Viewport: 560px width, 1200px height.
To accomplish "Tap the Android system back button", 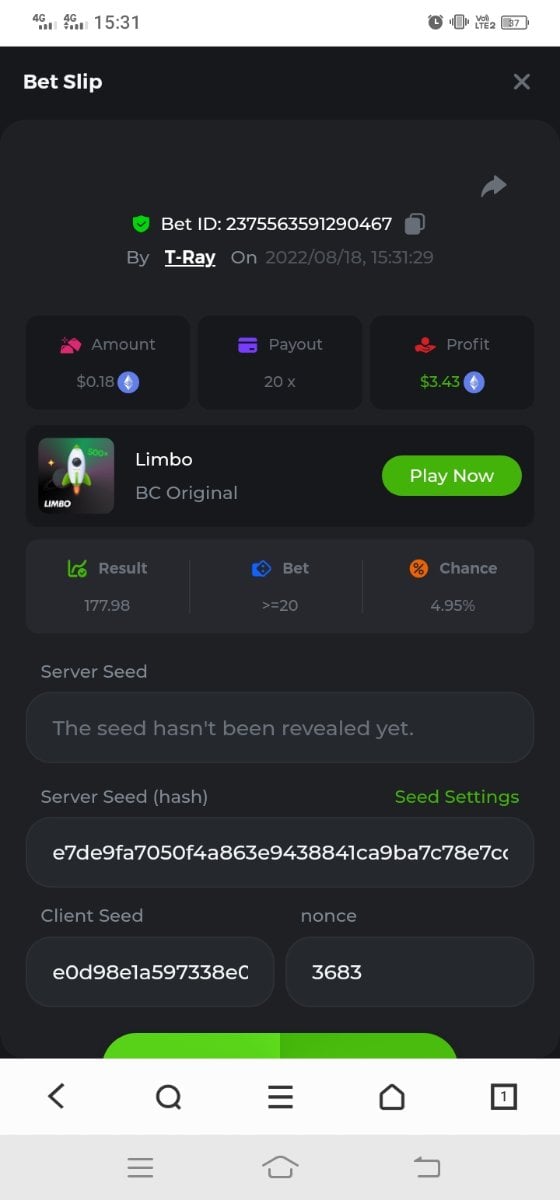I will point(427,1167).
